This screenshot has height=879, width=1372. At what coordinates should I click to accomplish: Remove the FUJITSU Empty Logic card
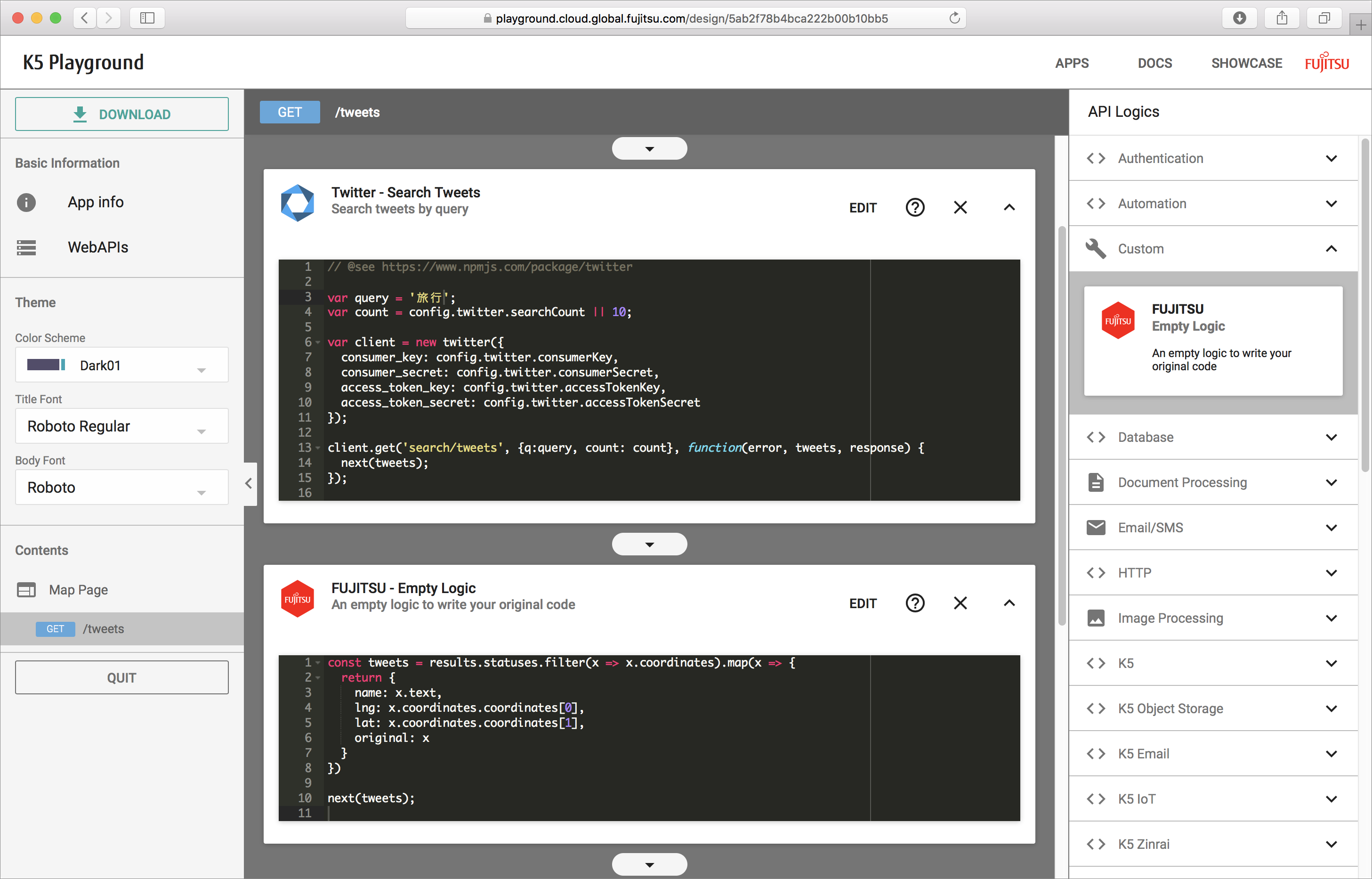tap(960, 603)
